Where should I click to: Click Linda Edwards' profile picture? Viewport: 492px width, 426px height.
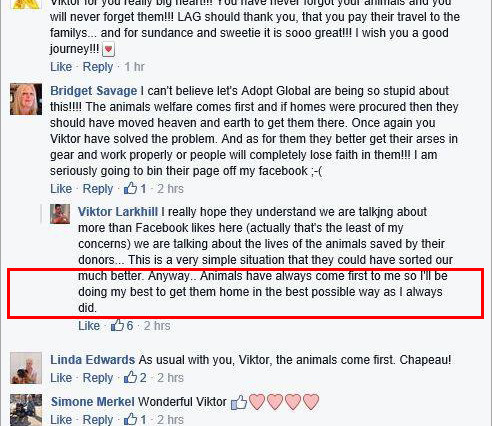tap(26, 368)
